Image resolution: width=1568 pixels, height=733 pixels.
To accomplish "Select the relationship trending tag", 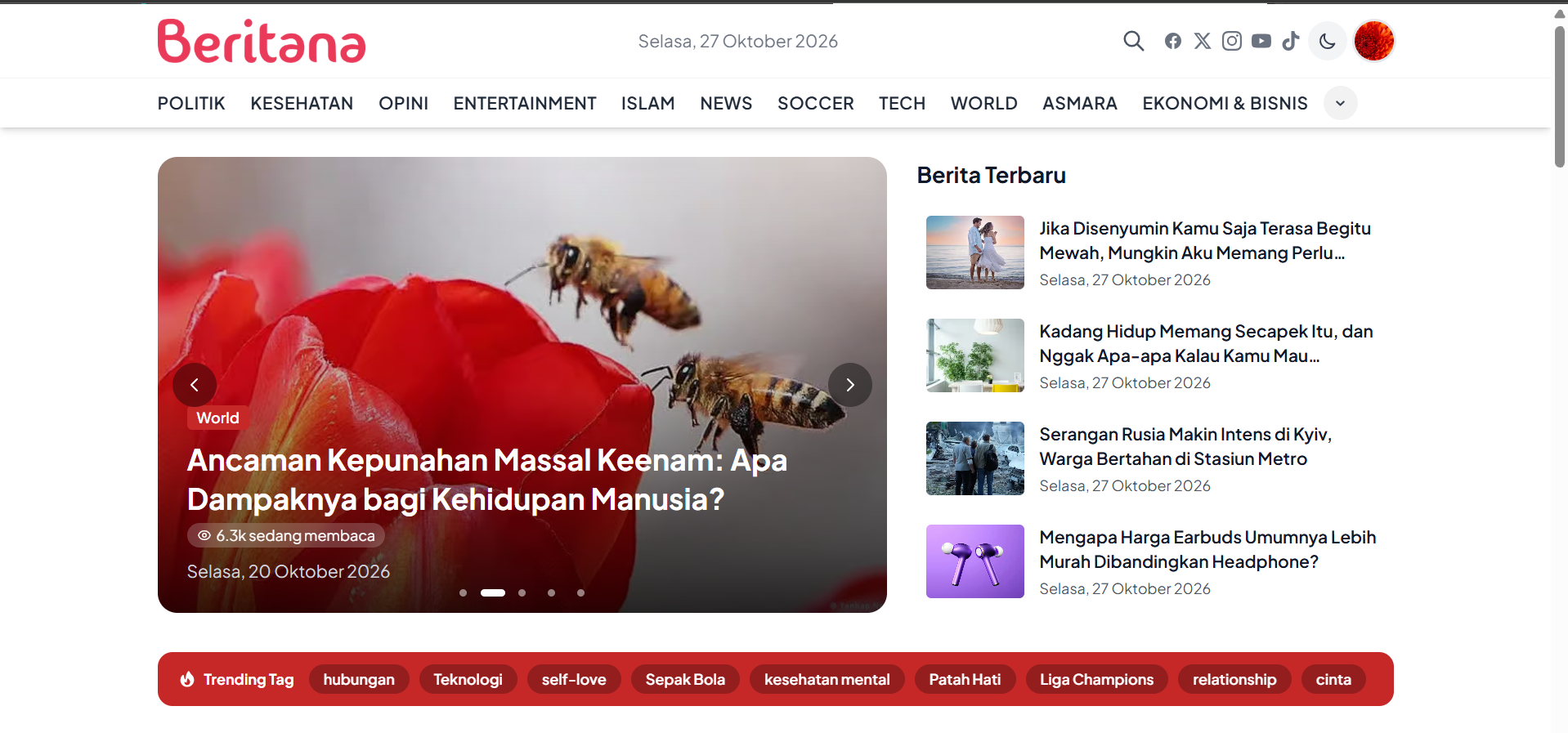I will point(1234,679).
